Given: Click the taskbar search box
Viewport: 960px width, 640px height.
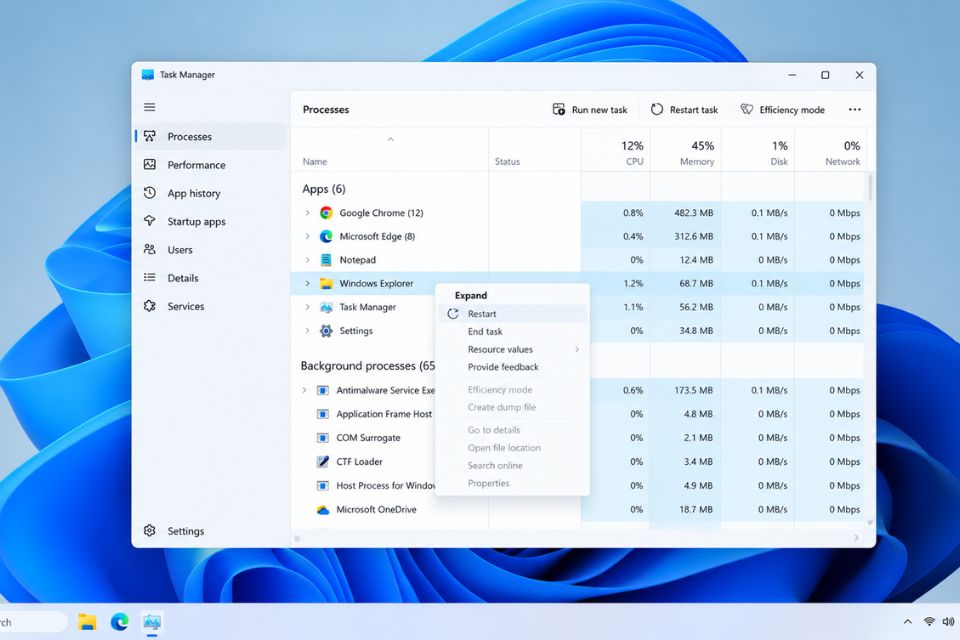Looking at the screenshot, I should coord(32,622).
